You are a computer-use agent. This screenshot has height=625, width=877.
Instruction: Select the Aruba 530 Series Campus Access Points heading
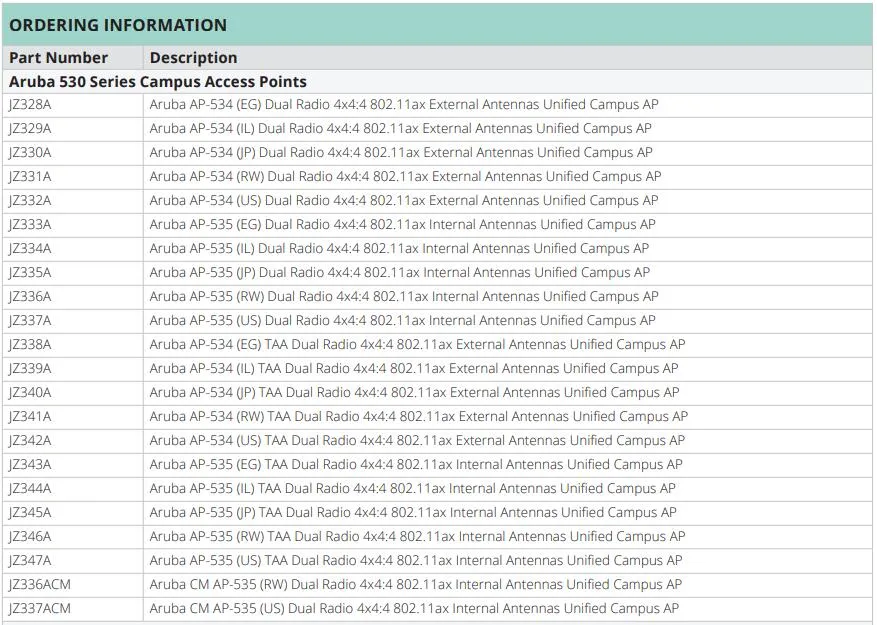pos(158,82)
